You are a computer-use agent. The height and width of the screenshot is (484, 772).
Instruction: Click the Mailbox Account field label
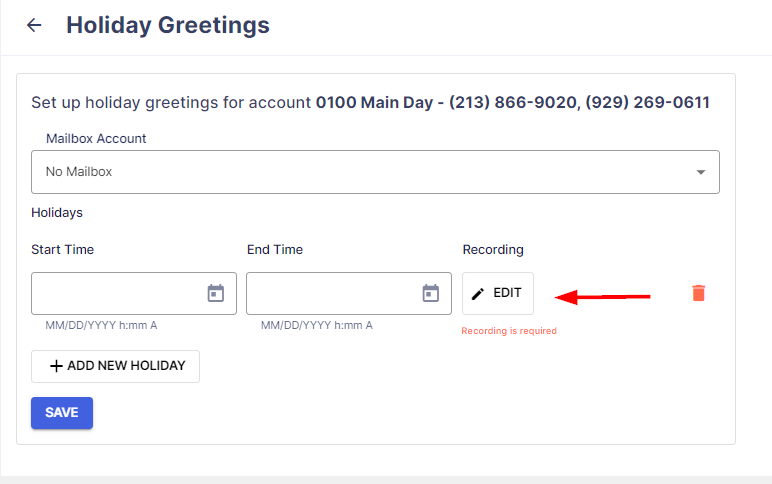click(96, 138)
